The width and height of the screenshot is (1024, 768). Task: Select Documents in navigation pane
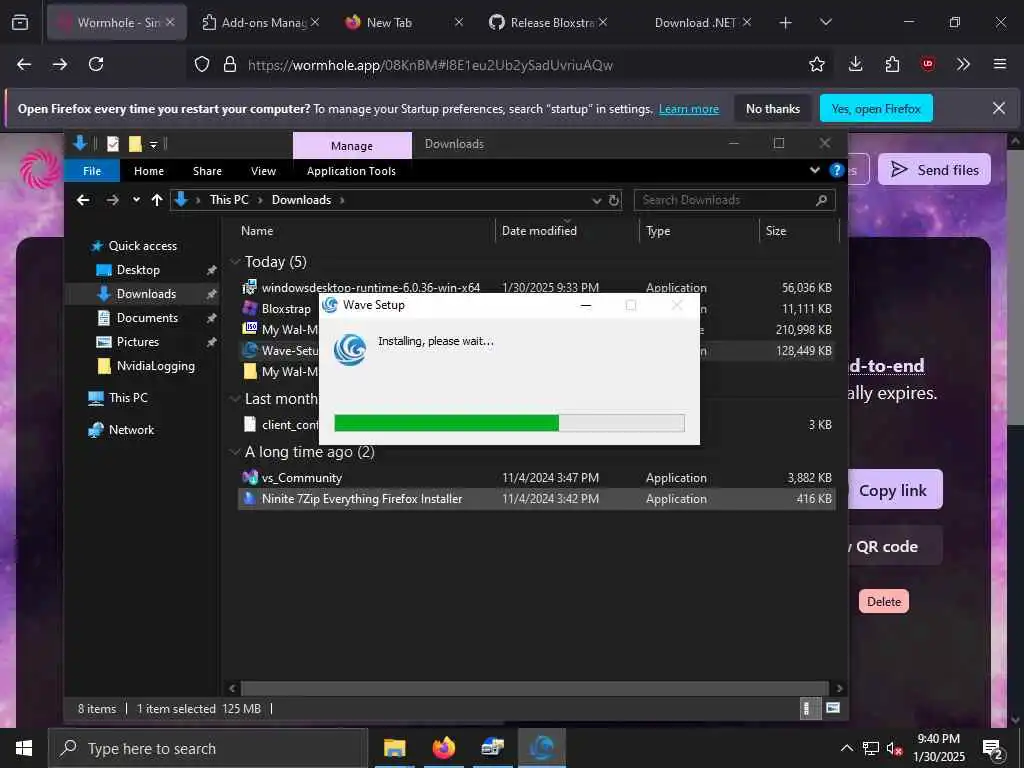click(x=147, y=318)
